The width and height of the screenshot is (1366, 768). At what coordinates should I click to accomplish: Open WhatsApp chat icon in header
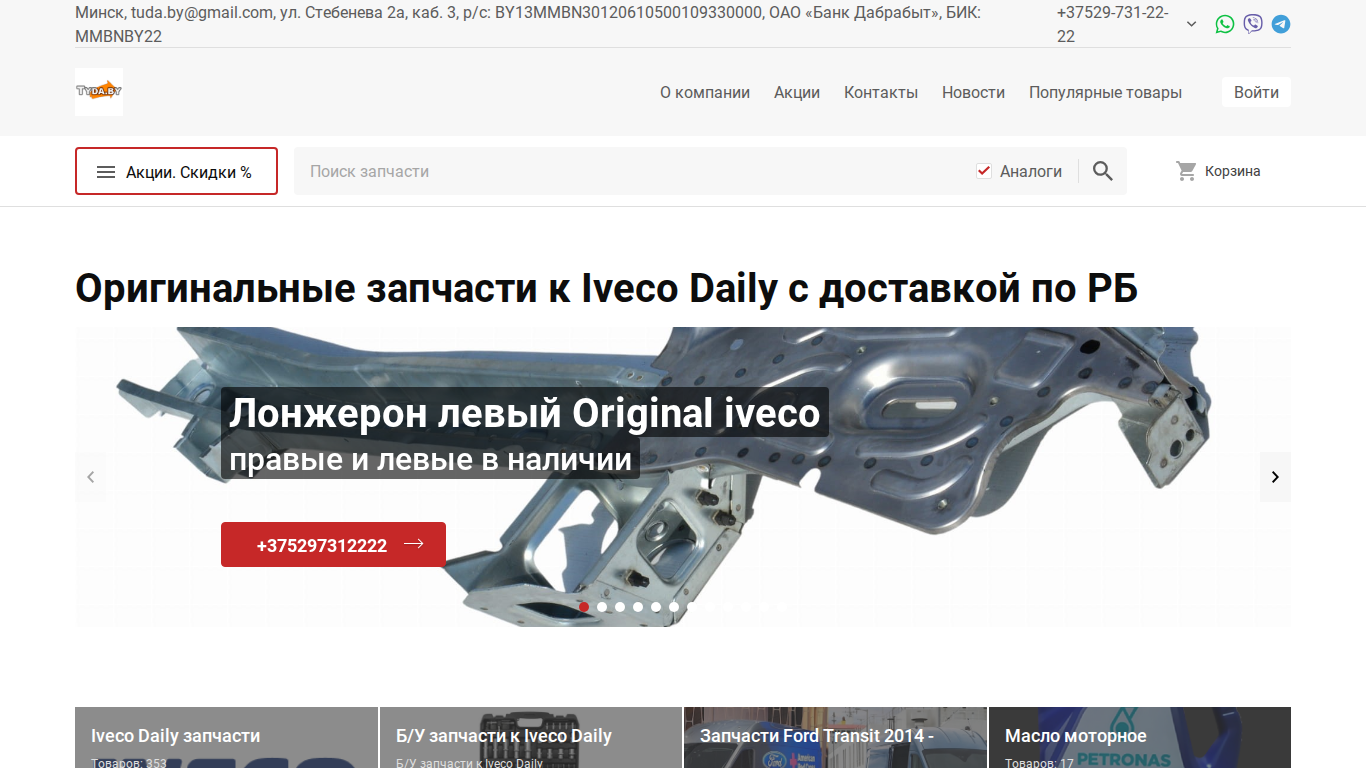[1225, 24]
